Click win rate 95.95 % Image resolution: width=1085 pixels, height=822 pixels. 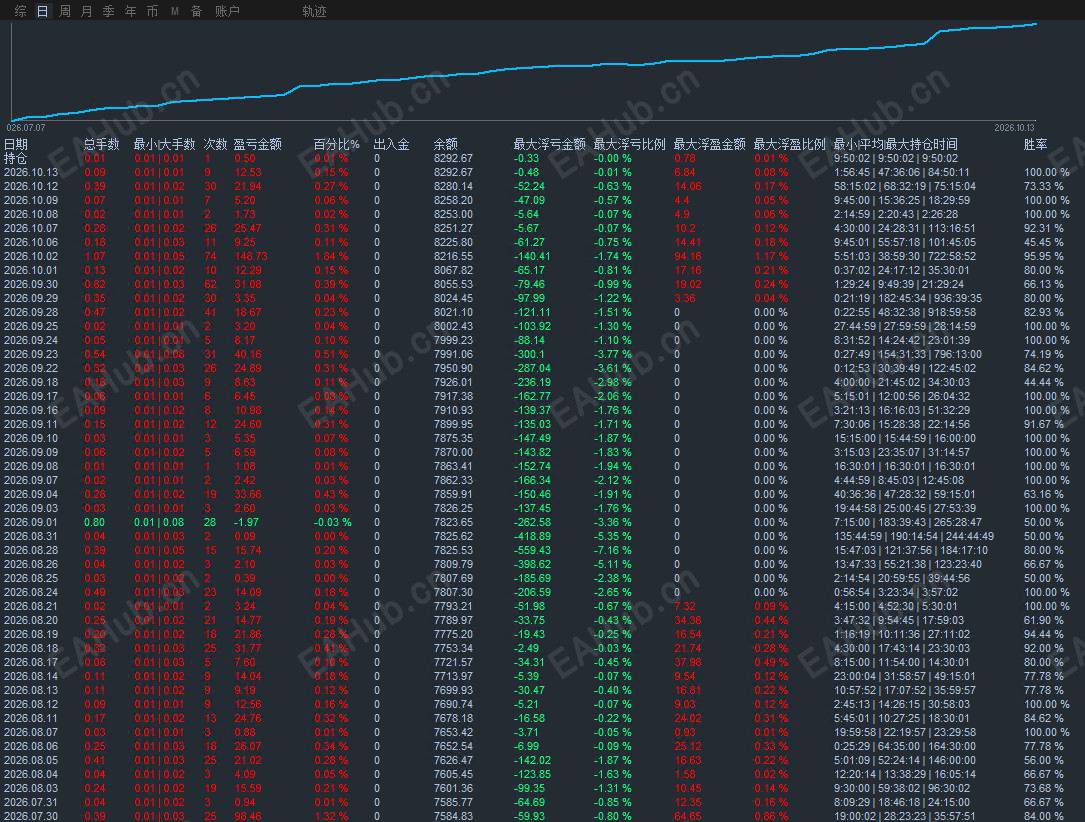[1043, 256]
